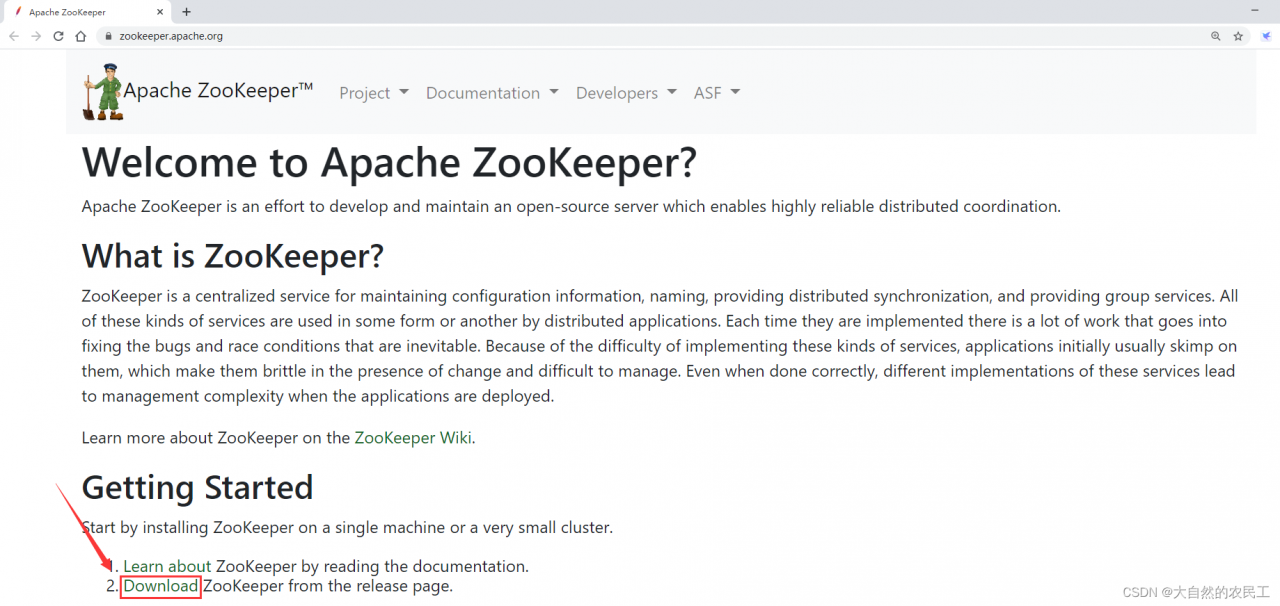Focus the zookeeper.apache.org address bar
The height and width of the screenshot is (606, 1280).
click(x=650, y=36)
